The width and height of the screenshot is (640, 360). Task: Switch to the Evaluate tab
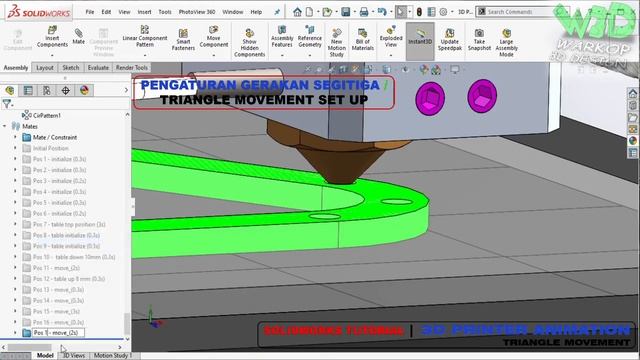click(98, 67)
